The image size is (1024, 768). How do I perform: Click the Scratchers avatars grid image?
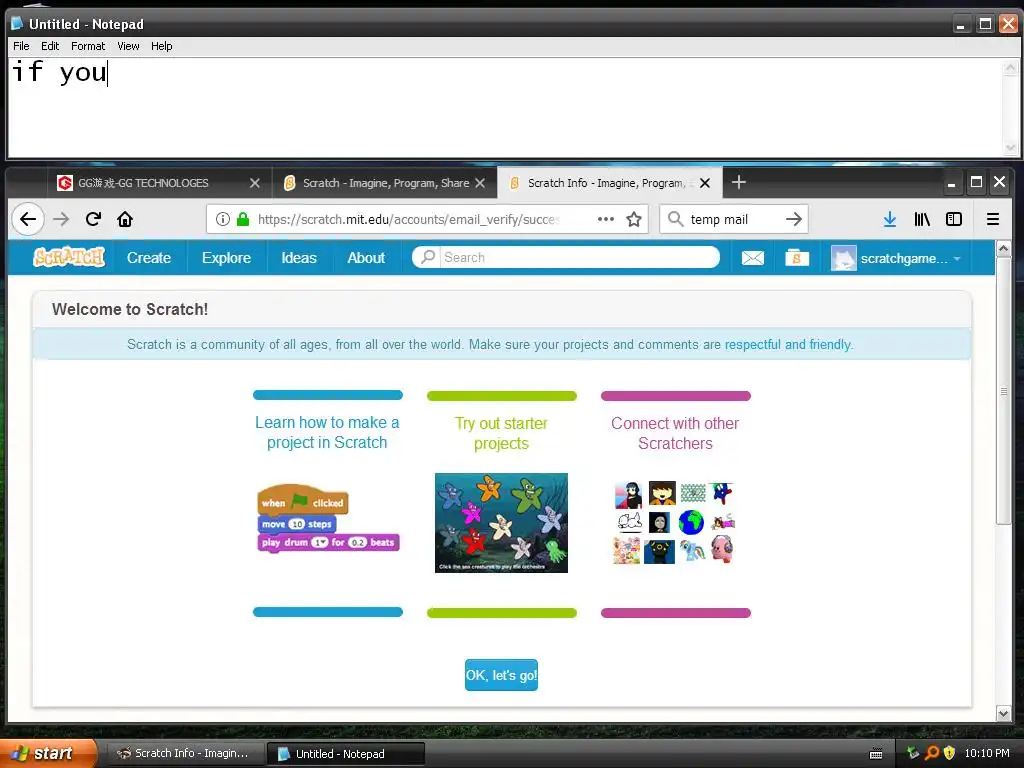pyautogui.click(x=675, y=522)
